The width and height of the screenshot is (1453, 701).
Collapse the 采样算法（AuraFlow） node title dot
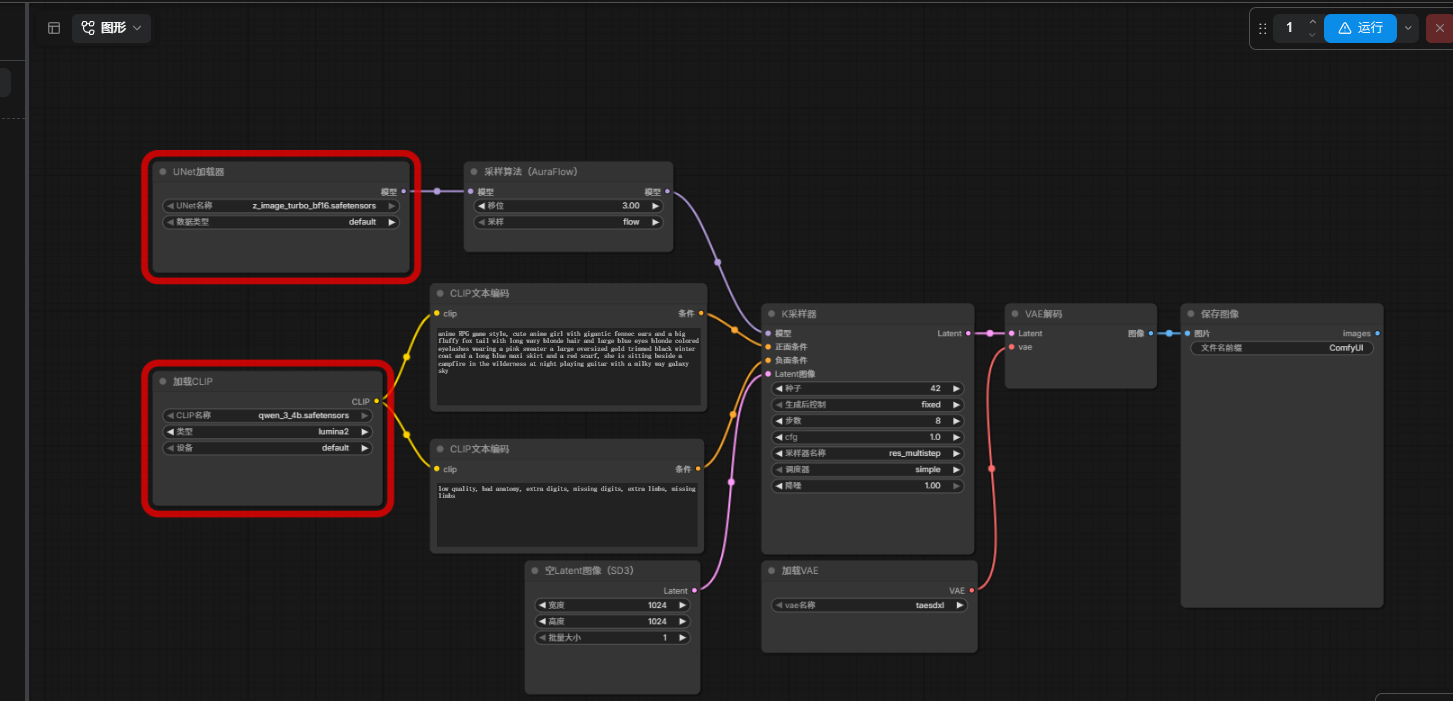click(474, 172)
